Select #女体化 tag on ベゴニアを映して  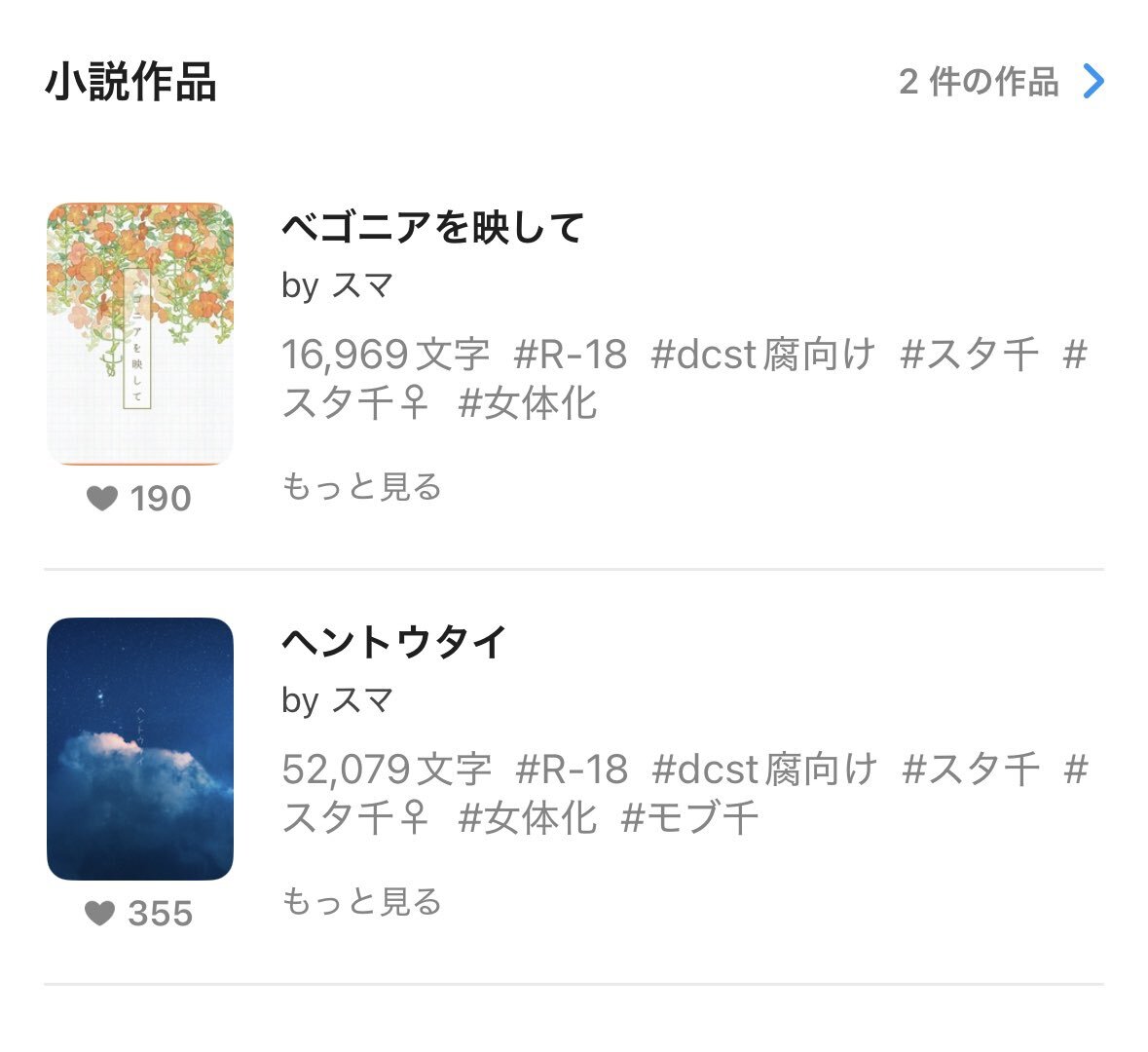coord(527,402)
